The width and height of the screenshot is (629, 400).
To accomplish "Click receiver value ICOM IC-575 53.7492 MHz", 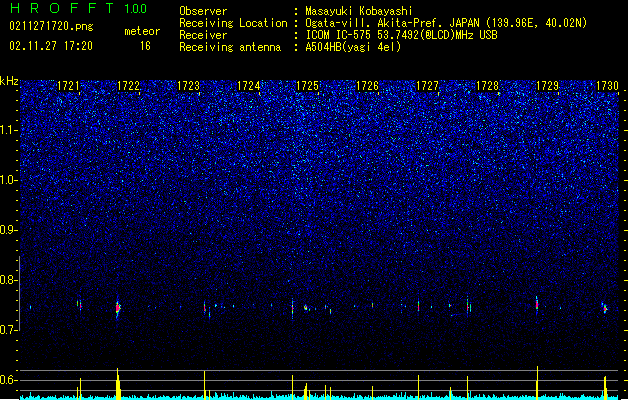I will (x=402, y=35).
